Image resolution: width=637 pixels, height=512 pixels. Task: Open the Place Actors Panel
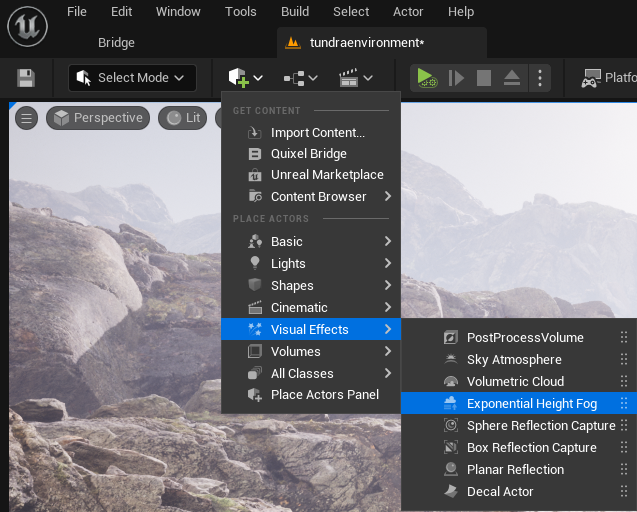(x=324, y=395)
